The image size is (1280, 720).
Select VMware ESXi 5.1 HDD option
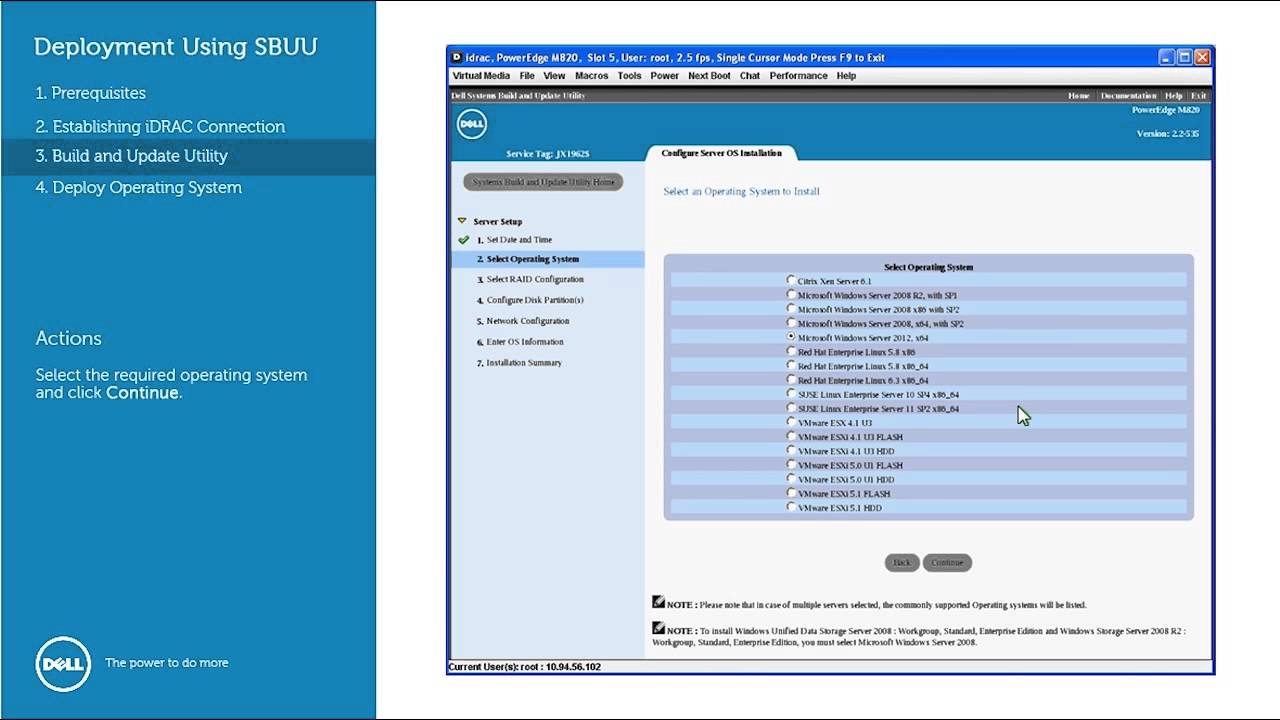(792, 507)
